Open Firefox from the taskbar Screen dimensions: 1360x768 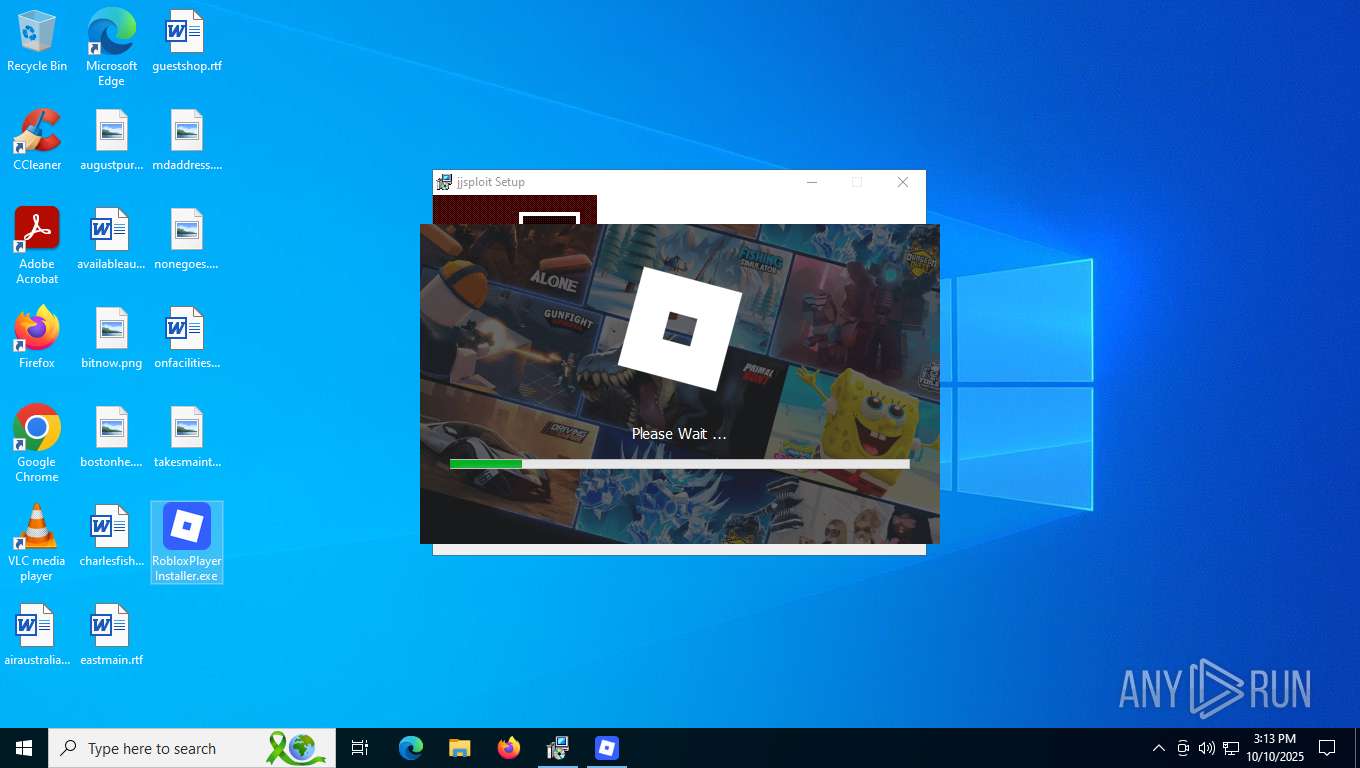[x=509, y=748]
